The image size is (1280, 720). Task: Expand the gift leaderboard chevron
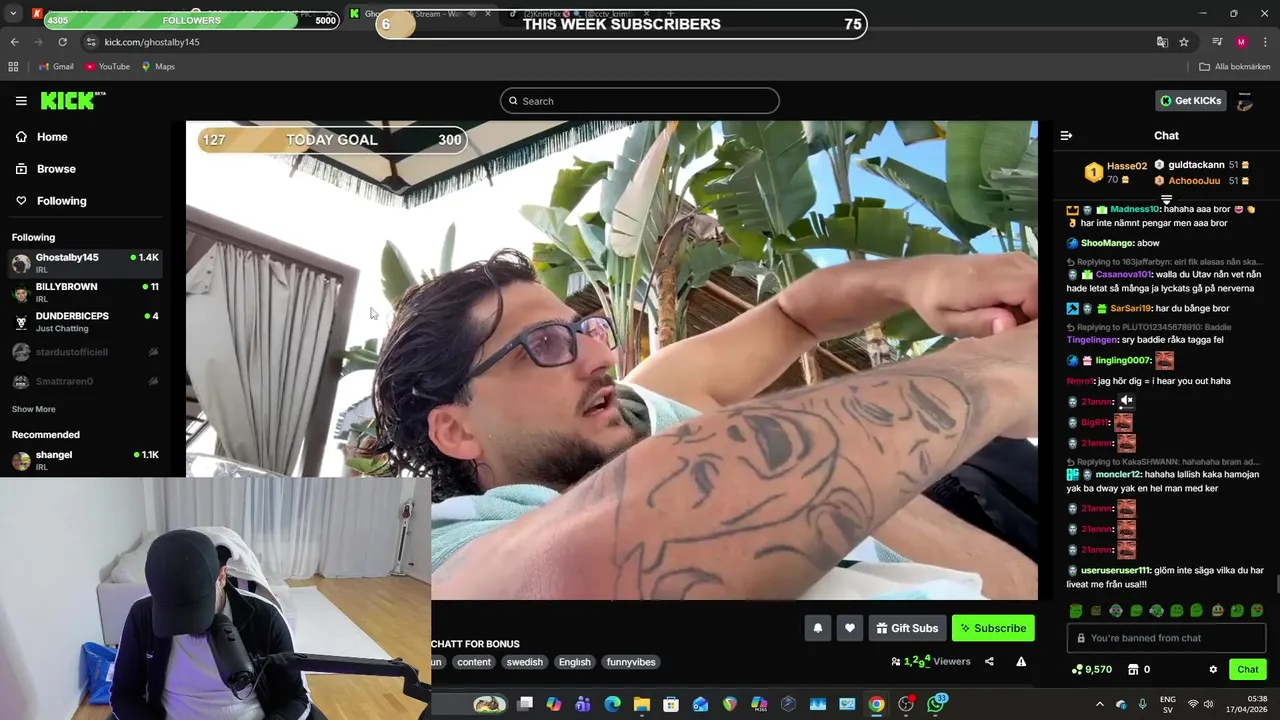click(1166, 199)
